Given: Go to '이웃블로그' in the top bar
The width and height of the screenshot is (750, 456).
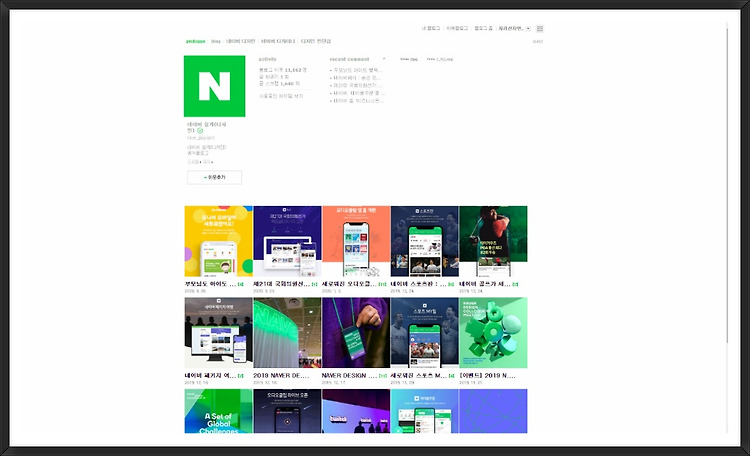Looking at the screenshot, I should (457, 29).
